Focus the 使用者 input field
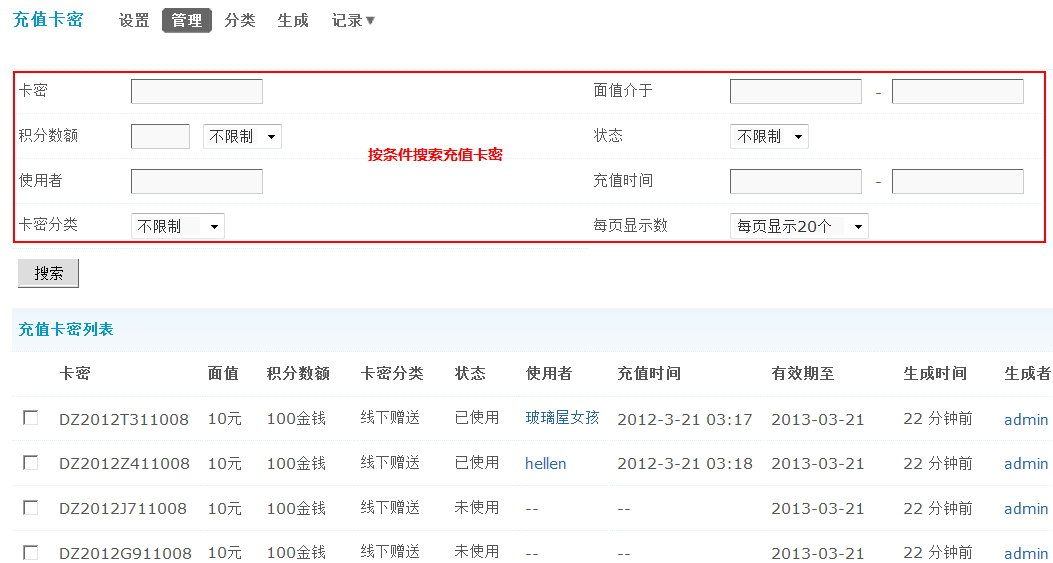 [197, 182]
